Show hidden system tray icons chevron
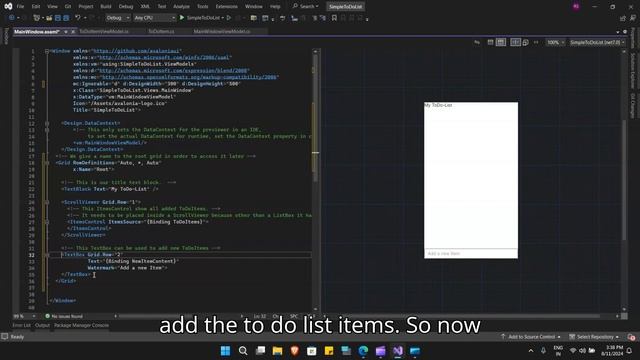640x360 pixels. pos(531,351)
